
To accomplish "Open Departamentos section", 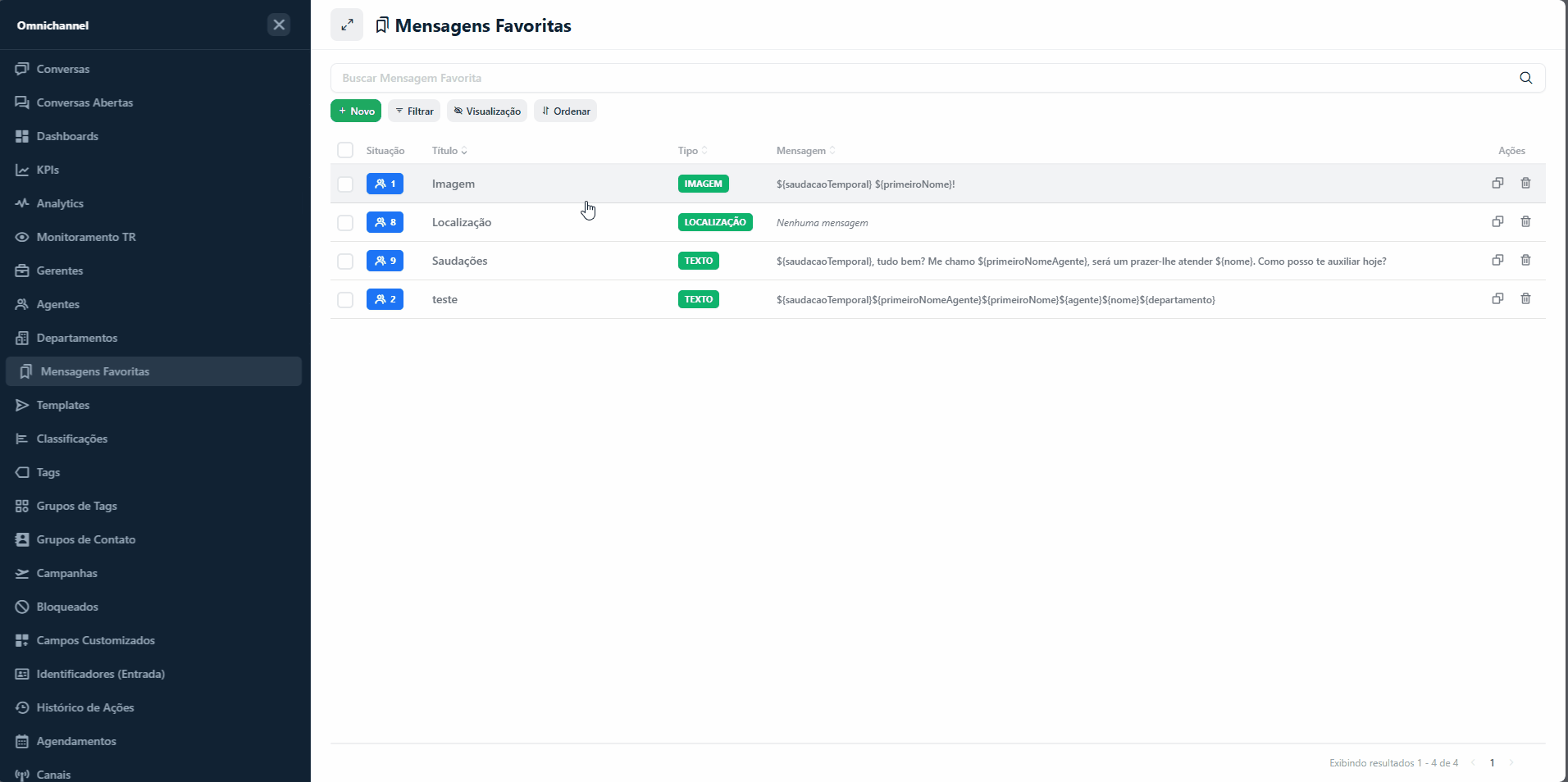I will (153, 338).
